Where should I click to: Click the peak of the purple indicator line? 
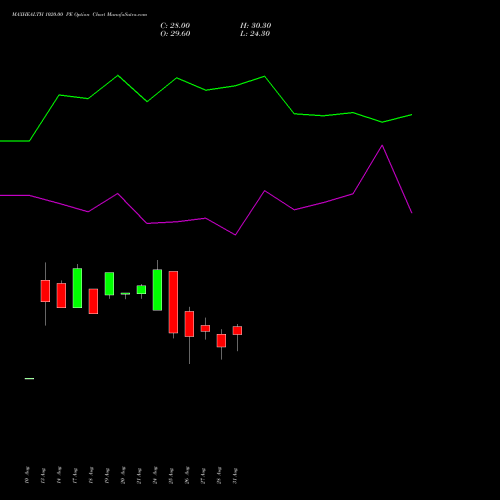pos(382,146)
